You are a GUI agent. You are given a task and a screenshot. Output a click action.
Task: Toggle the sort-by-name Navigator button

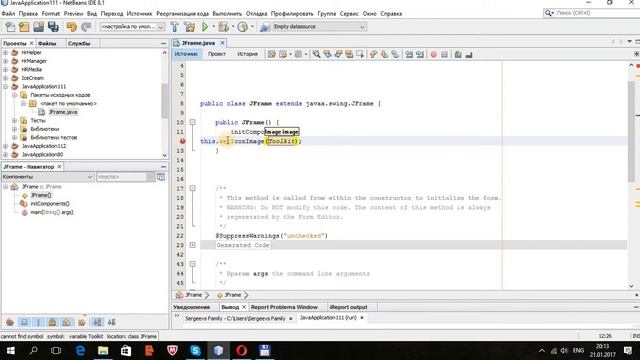[x=98, y=322]
